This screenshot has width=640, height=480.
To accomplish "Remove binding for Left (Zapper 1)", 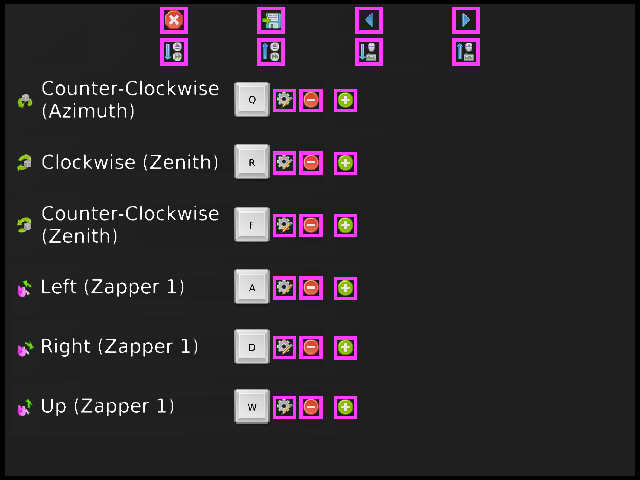I will pos(311,288).
